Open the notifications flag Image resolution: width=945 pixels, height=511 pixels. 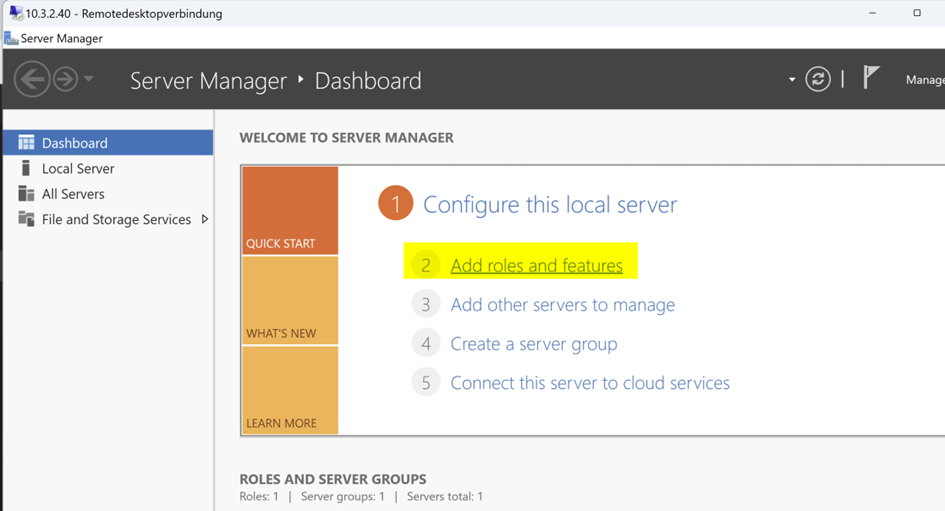pos(871,78)
